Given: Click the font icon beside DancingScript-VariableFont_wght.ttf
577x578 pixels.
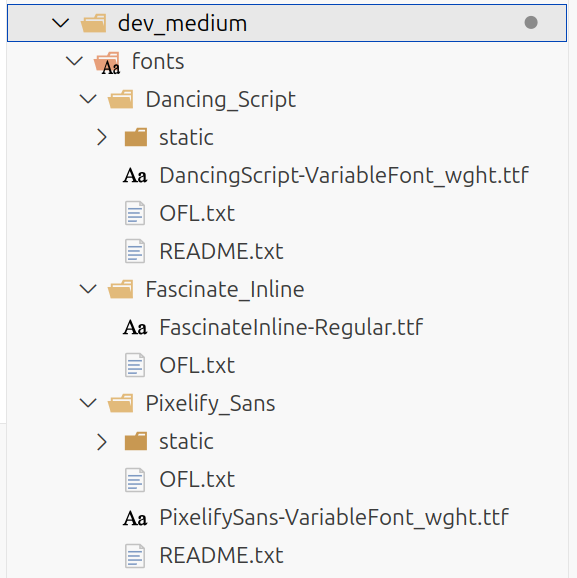Looking at the screenshot, I should tap(135, 175).
